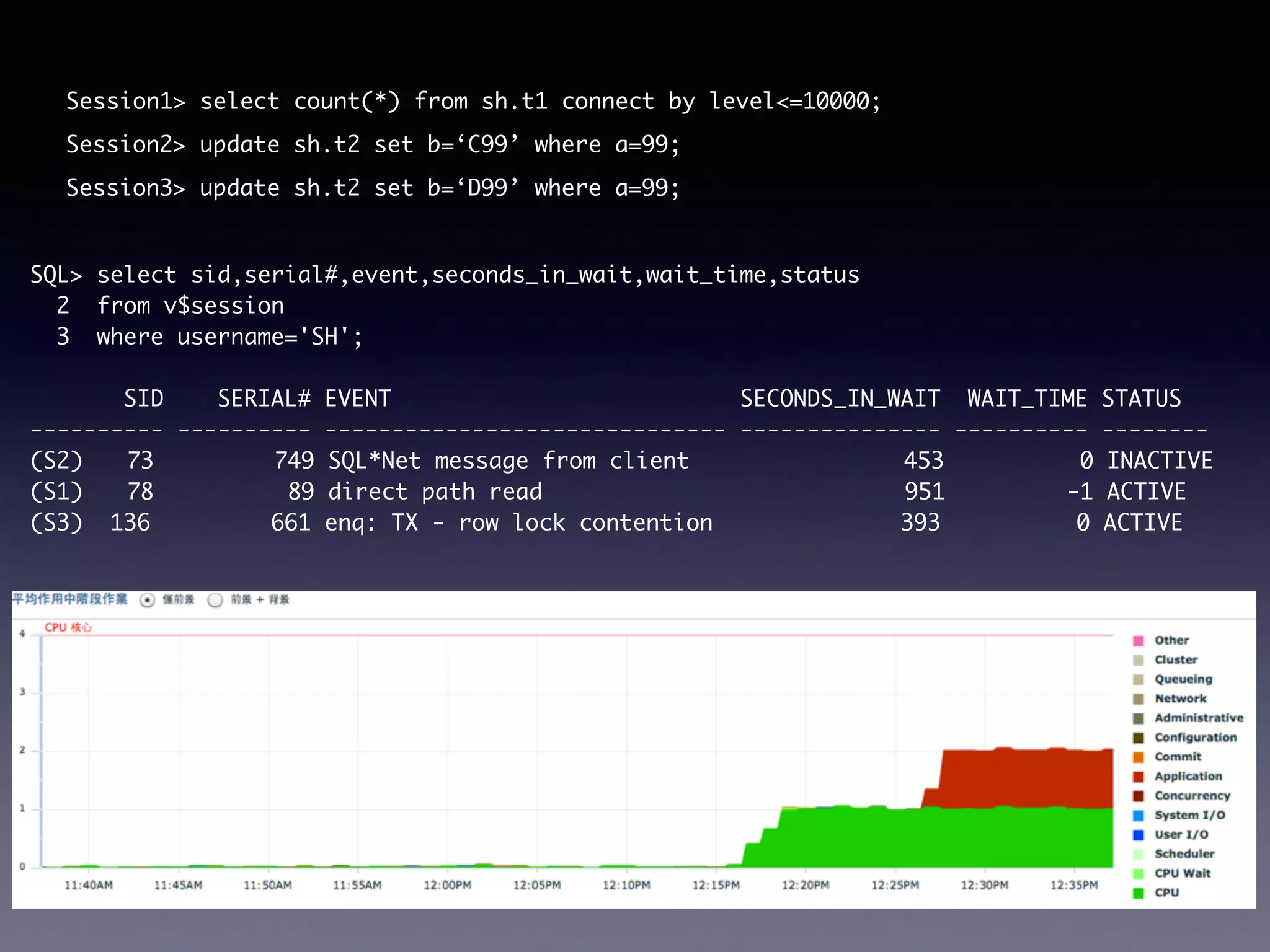Screen dimensions: 1270x952
Task: Click the SID column header
Action: 144,399
